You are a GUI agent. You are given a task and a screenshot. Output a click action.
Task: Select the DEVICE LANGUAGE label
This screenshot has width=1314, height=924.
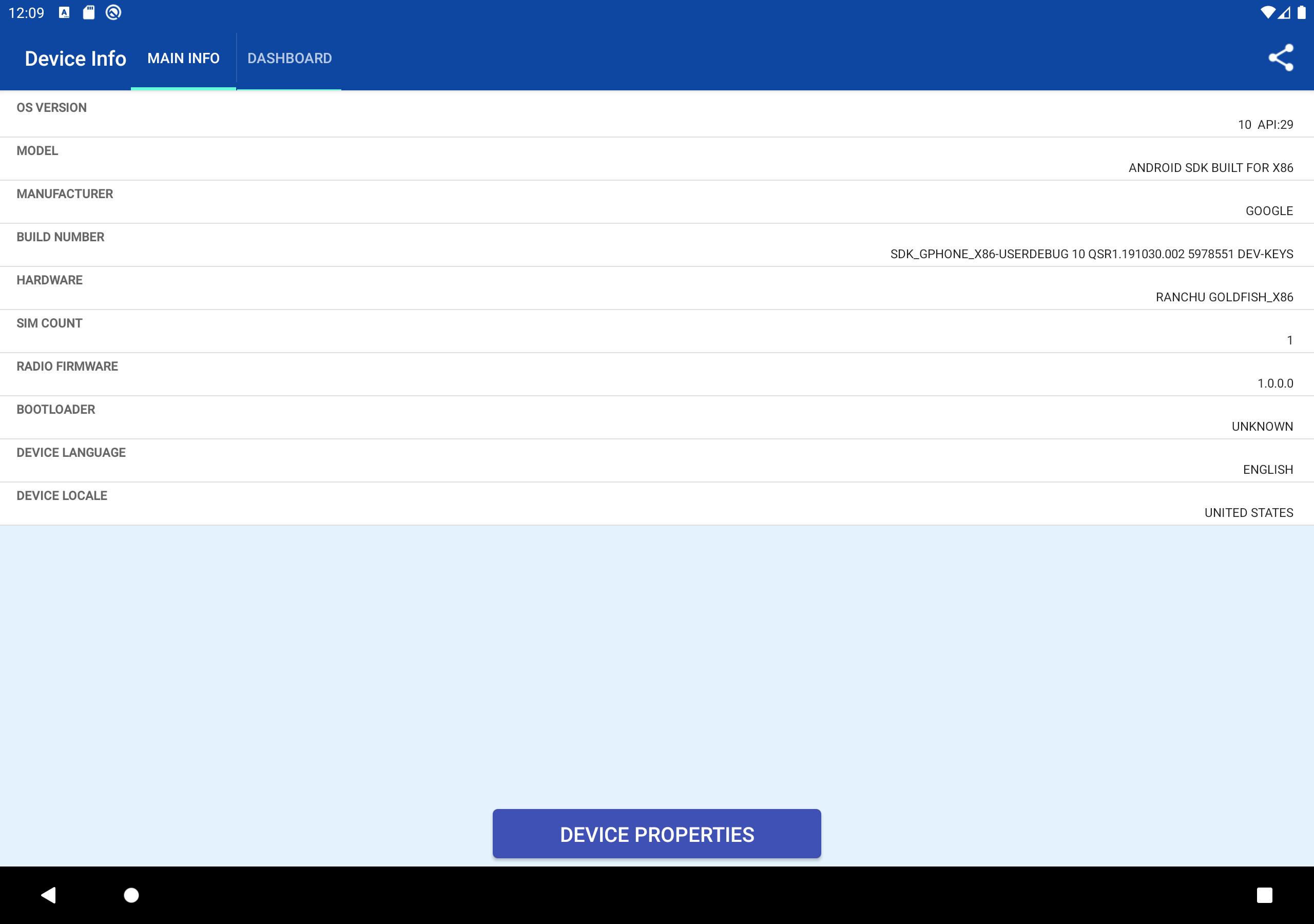pos(71,453)
